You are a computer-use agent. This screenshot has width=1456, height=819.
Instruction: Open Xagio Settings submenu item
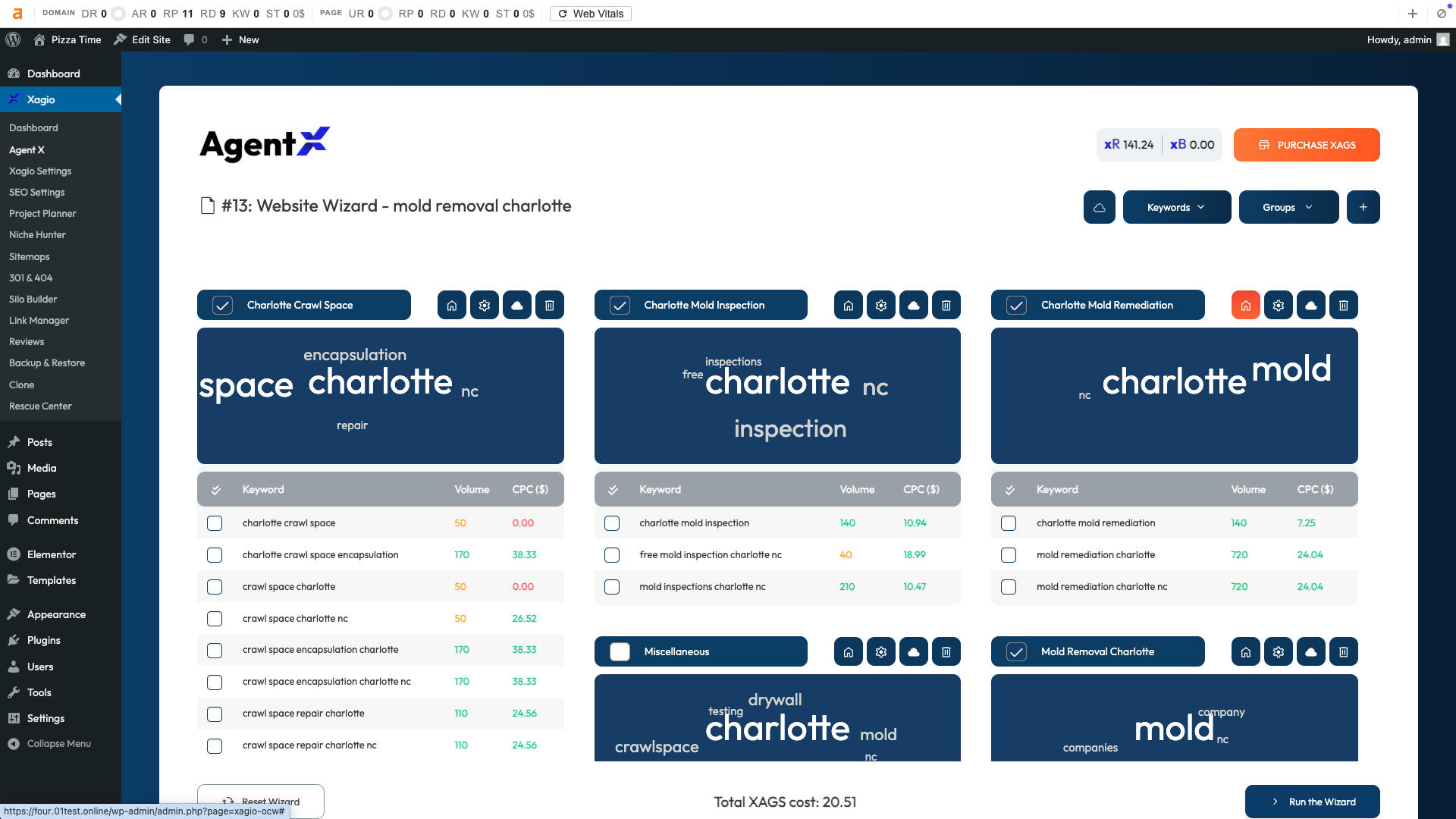point(40,171)
